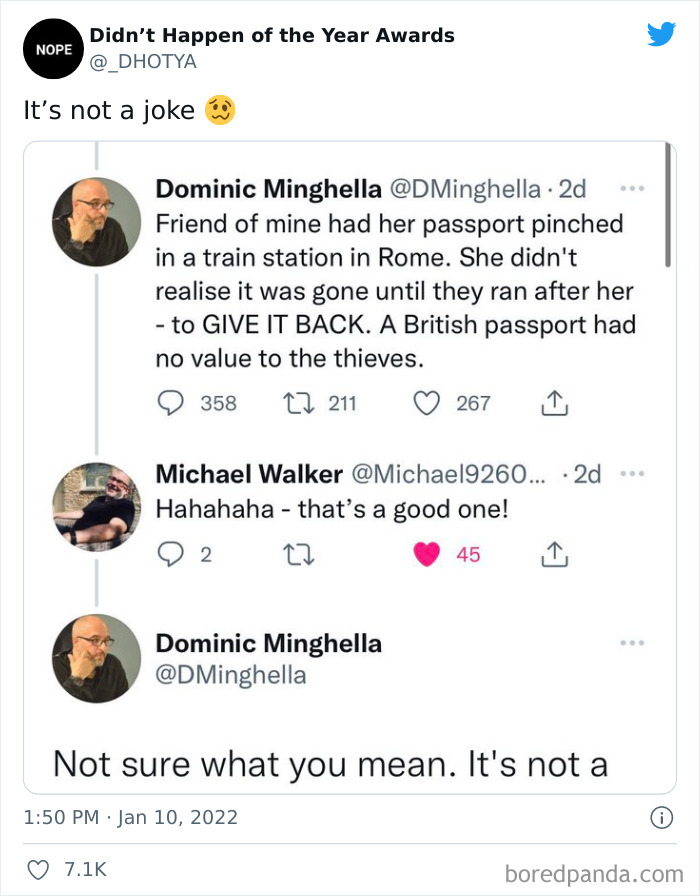
Task: Share Dominic's passport tweet via share icon
Action: point(552,403)
